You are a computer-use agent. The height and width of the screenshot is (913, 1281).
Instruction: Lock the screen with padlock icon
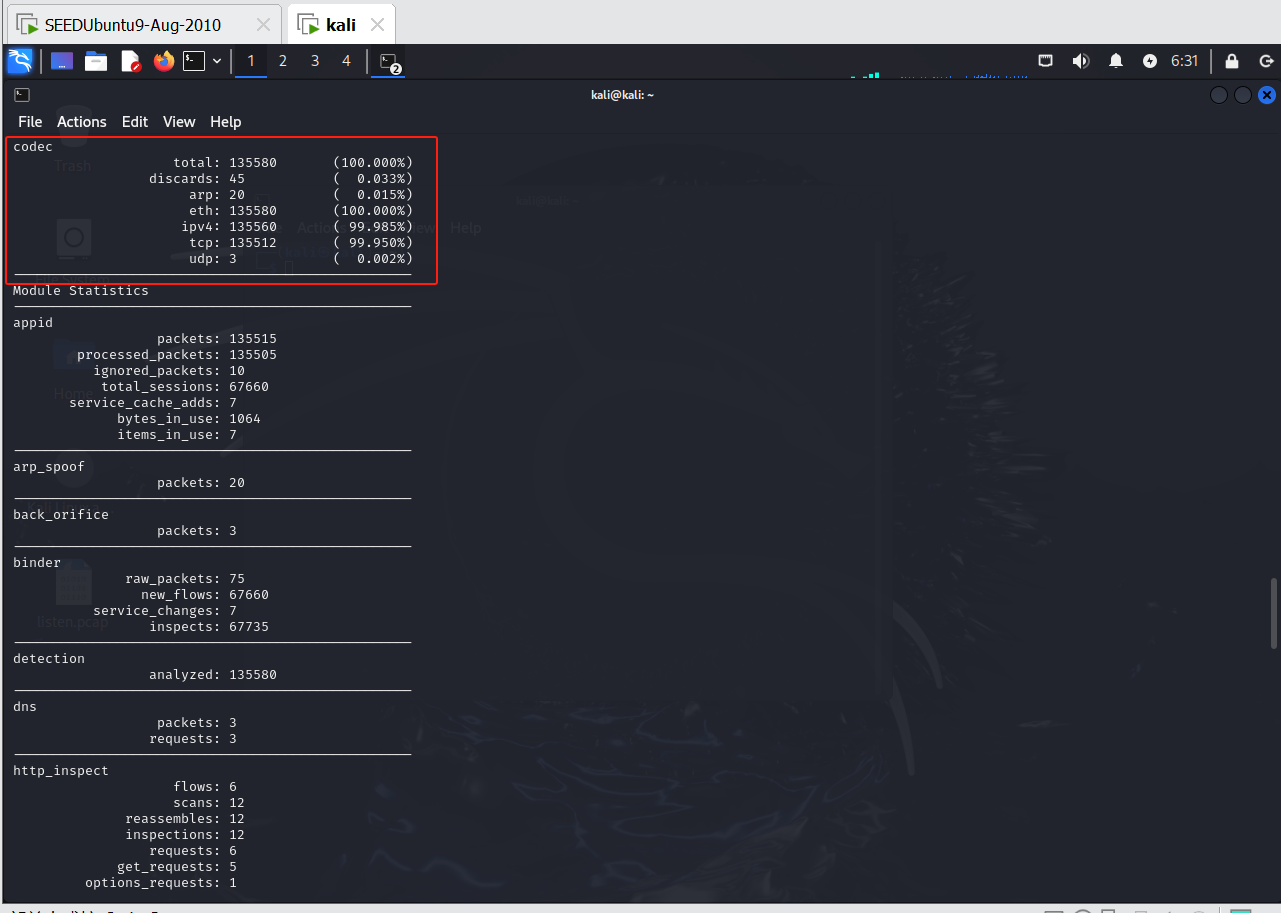click(x=1232, y=61)
